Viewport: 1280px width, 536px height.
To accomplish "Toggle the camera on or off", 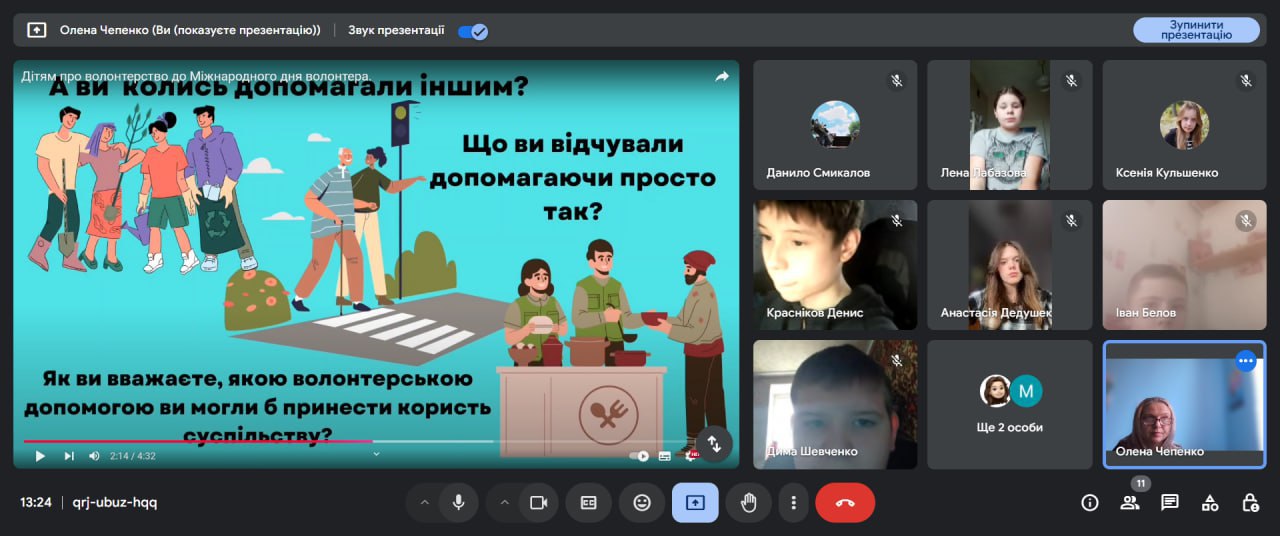I will point(539,503).
